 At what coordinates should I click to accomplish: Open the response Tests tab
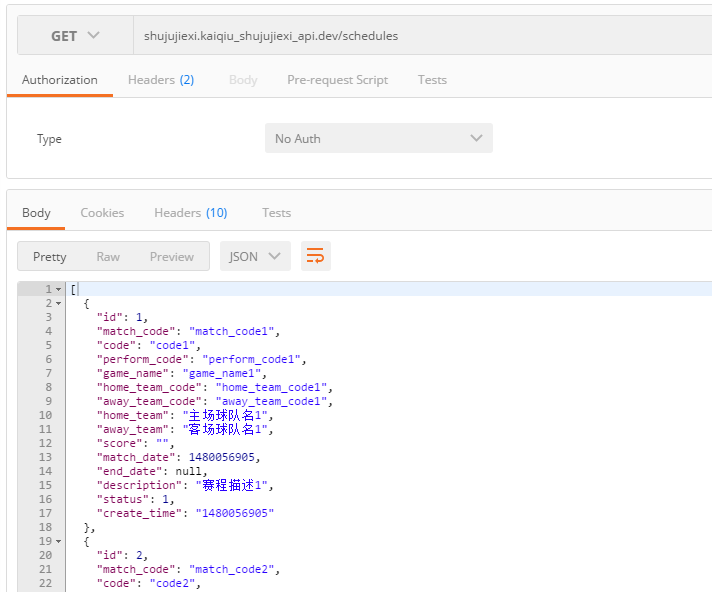point(276,213)
